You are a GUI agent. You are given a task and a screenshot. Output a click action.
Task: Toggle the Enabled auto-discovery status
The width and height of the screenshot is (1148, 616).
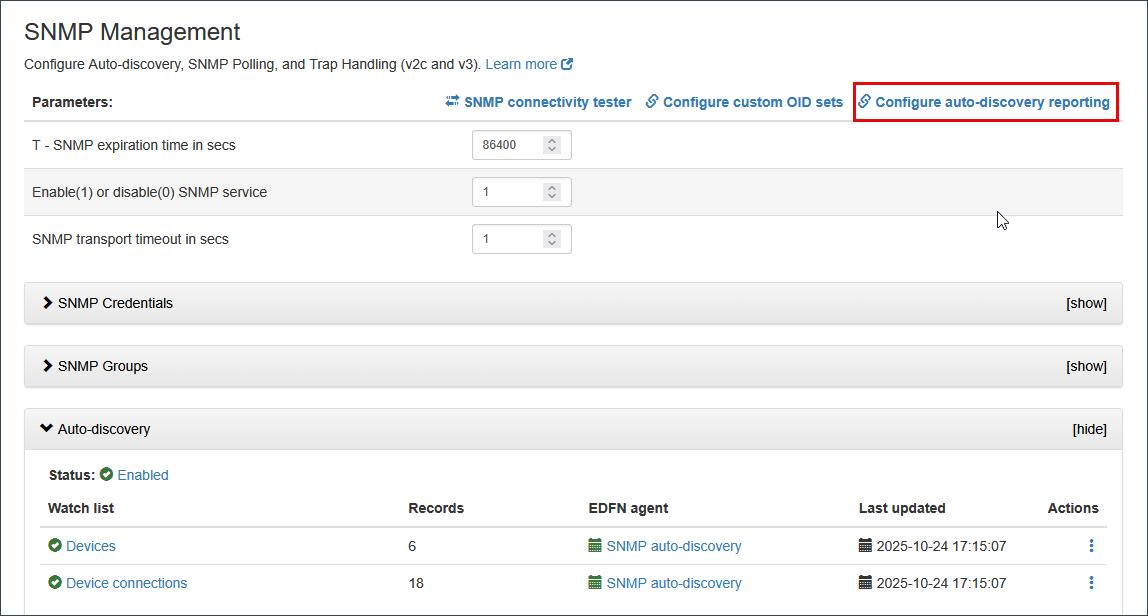142,475
